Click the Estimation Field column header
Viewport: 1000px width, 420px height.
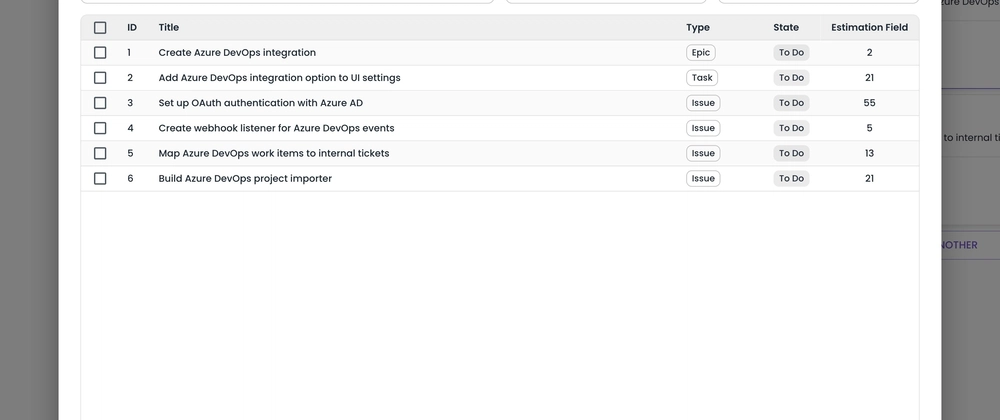(869, 27)
